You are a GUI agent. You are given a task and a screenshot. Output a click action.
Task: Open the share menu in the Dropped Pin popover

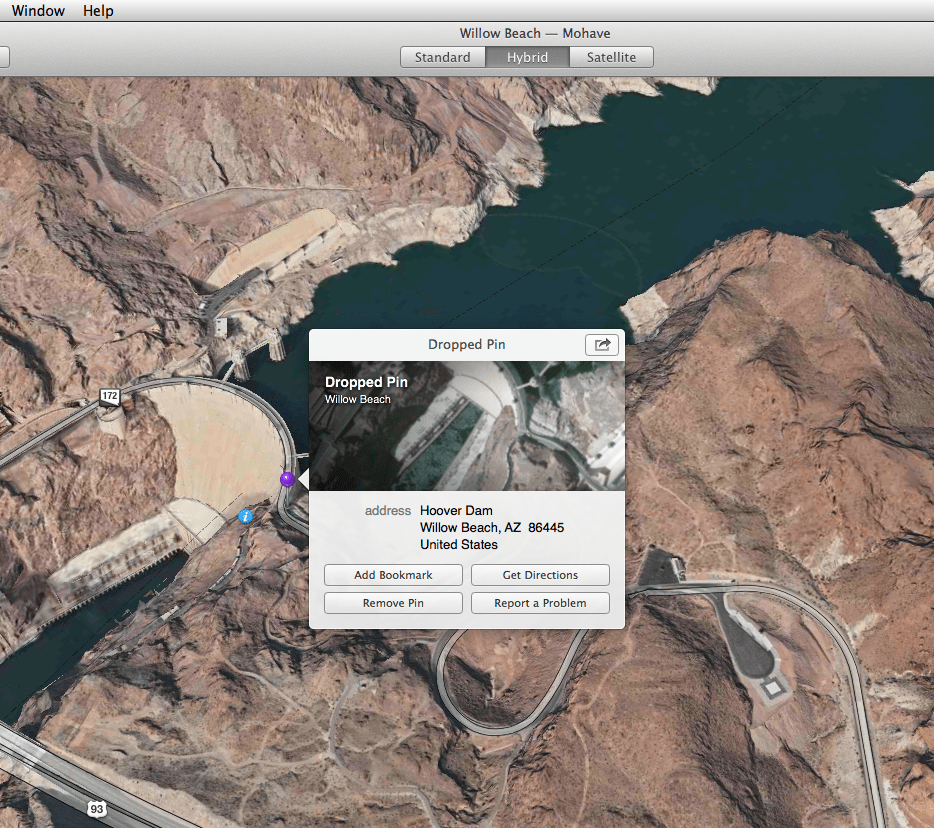pos(601,344)
